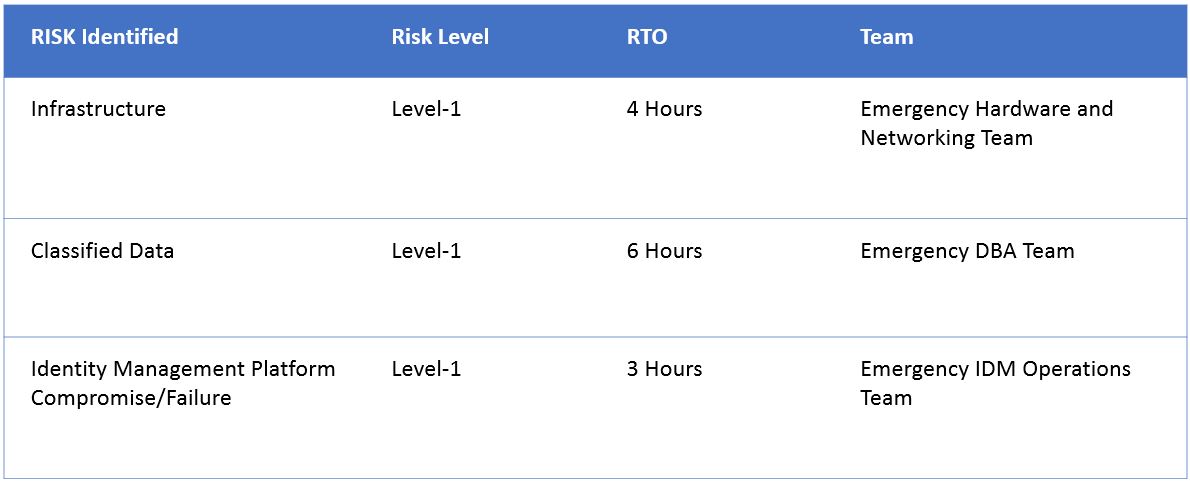Screen dimensions: 1190x497
Task: Select Level-1 in the Infrastructure row
Action: [x=426, y=109]
